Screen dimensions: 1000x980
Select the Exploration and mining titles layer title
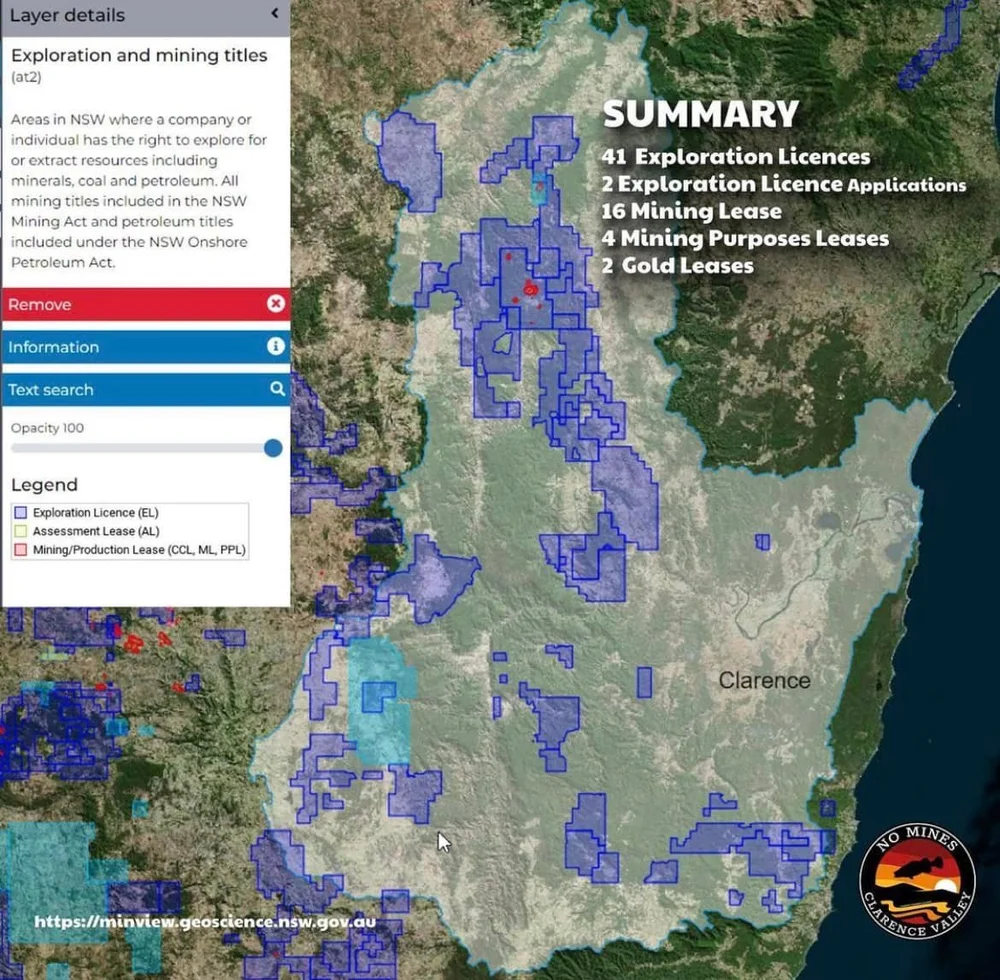tap(138, 55)
